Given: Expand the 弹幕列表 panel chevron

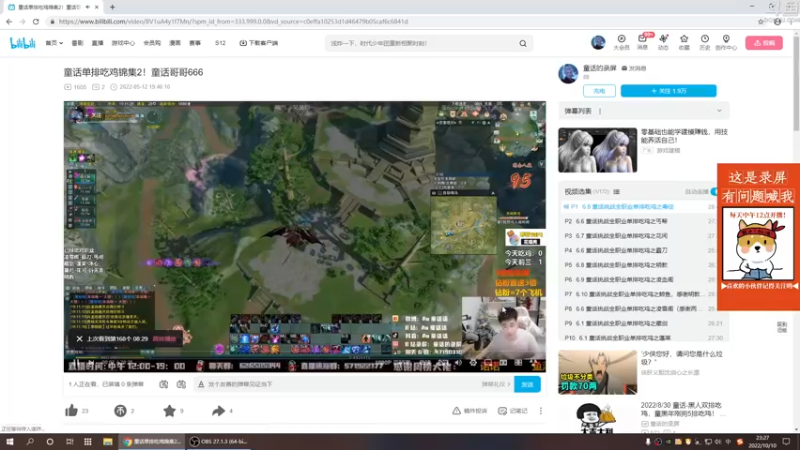Looking at the screenshot, I should pyautogui.click(x=719, y=111).
